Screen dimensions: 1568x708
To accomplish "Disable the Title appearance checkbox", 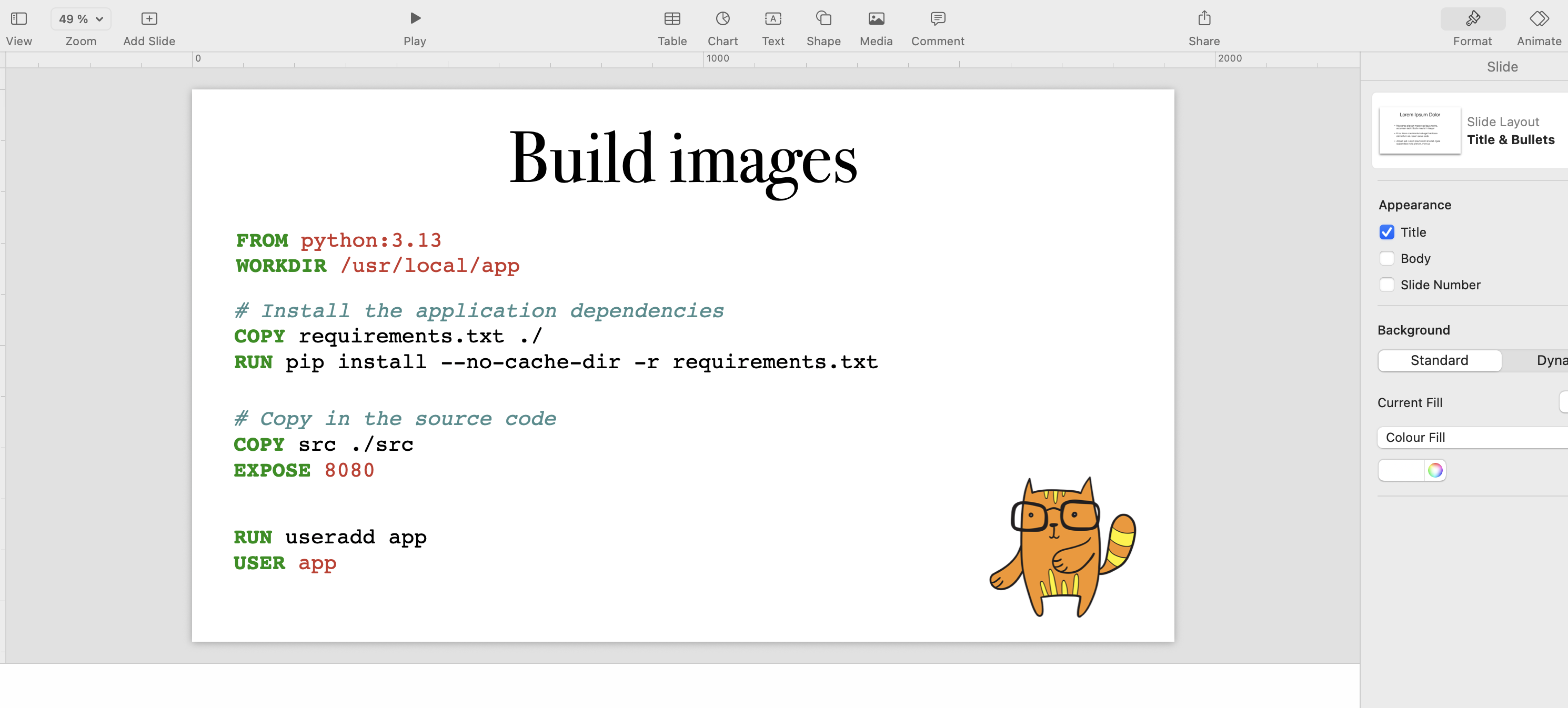I will coord(1387,232).
